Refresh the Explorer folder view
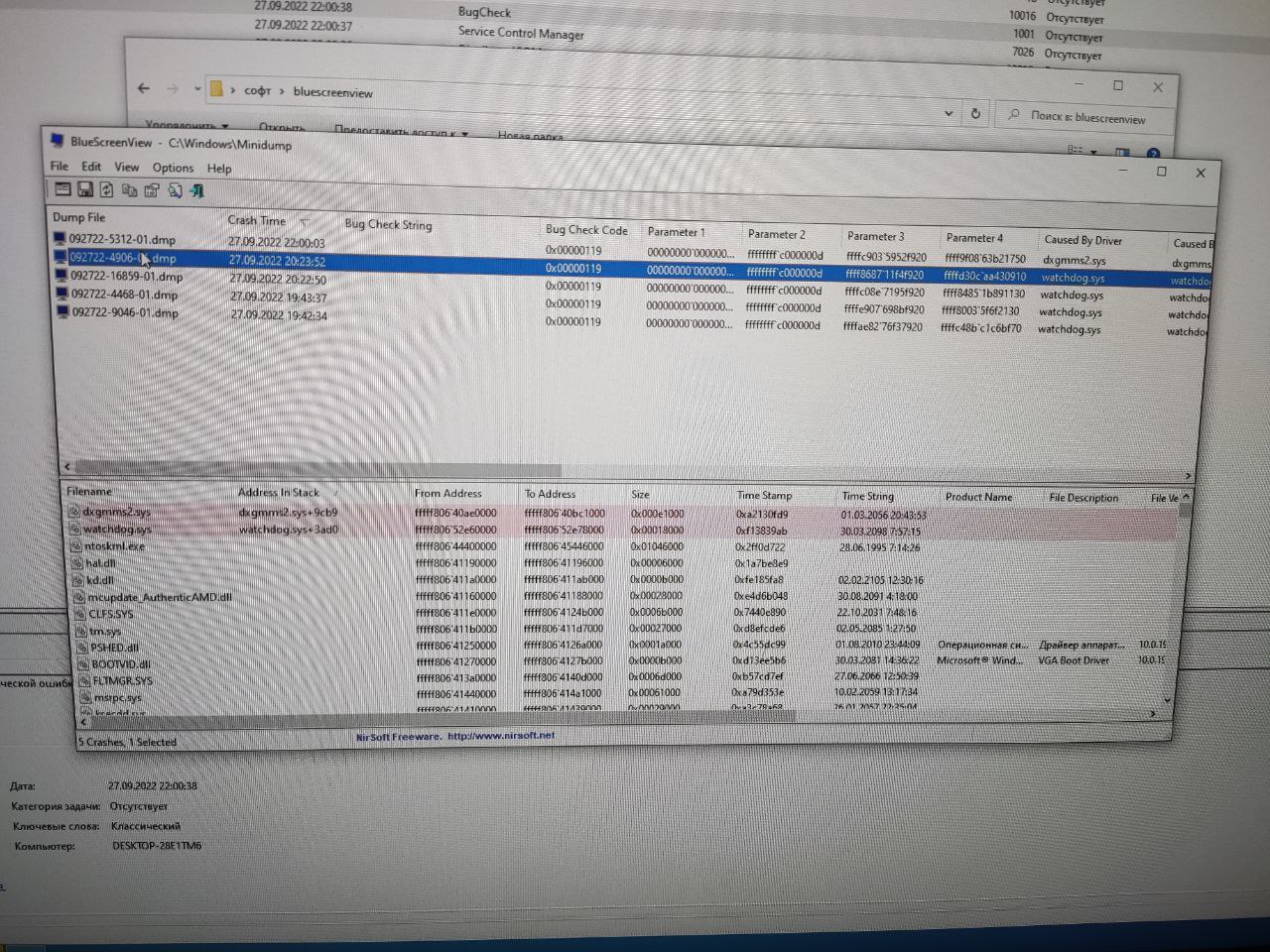 click(x=975, y=113)
